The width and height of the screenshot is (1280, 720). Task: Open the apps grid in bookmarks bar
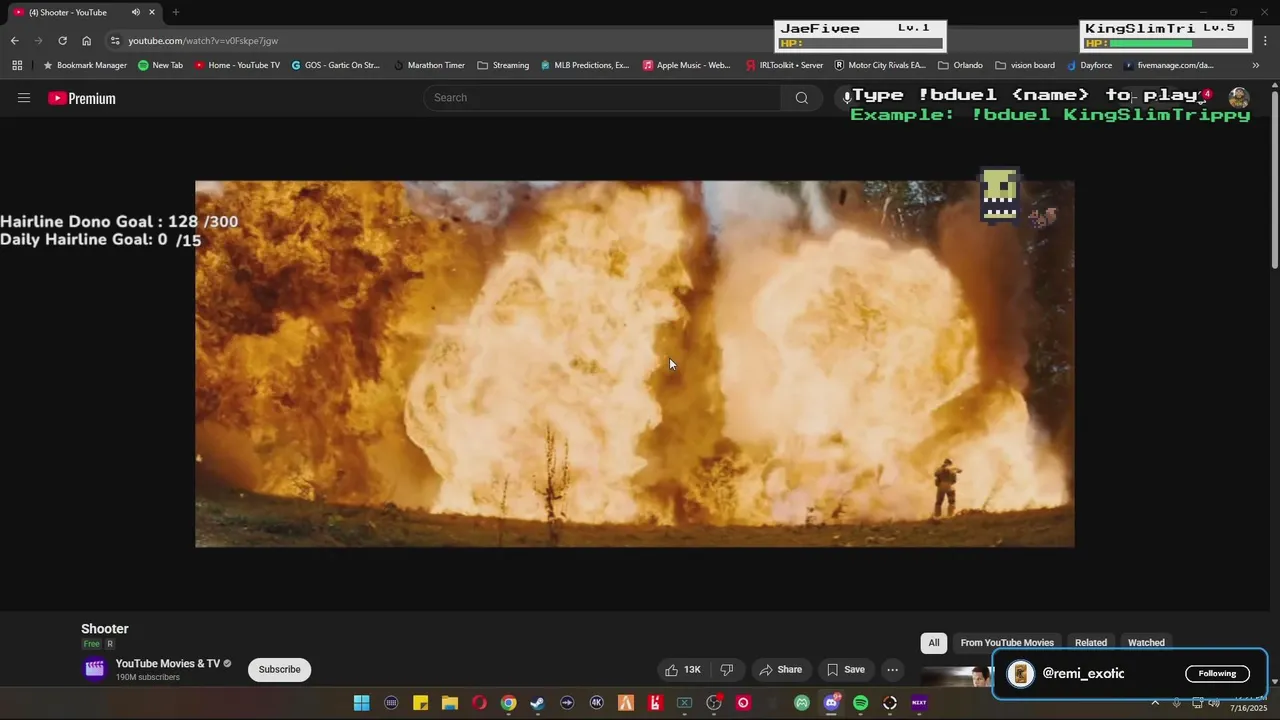[17, 65]
